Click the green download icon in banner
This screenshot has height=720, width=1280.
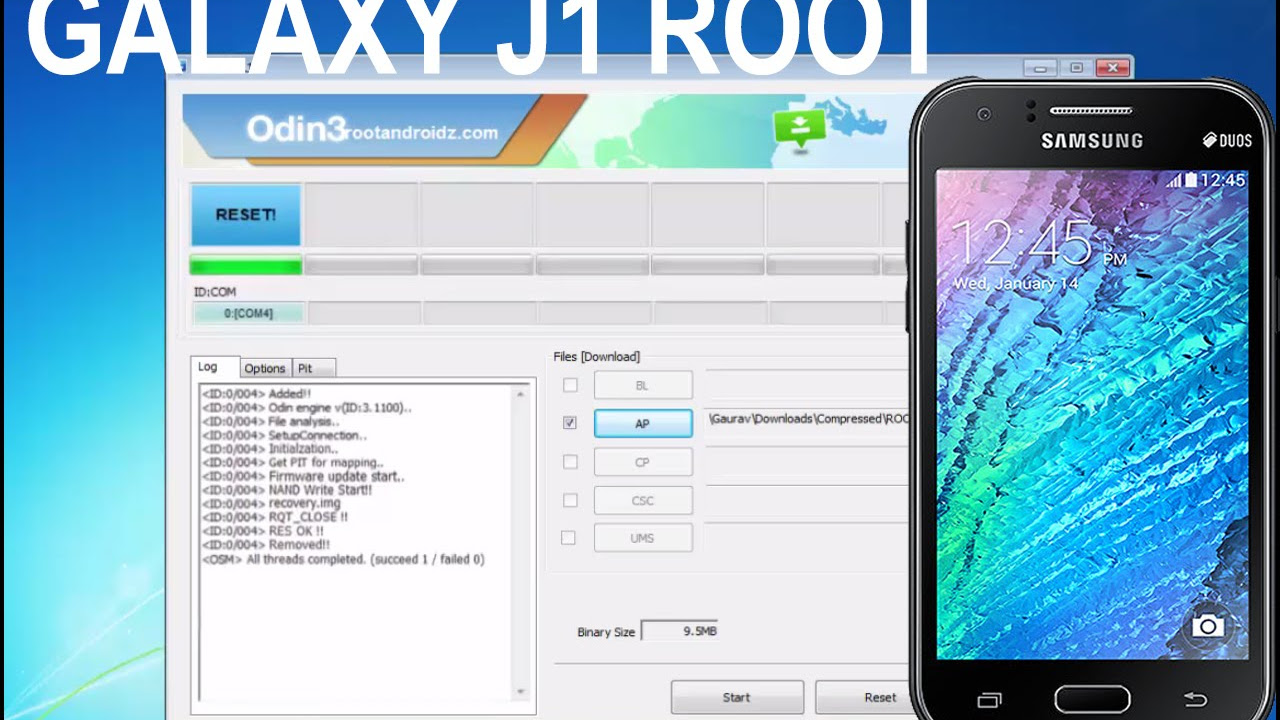click(x=799, y=129)
